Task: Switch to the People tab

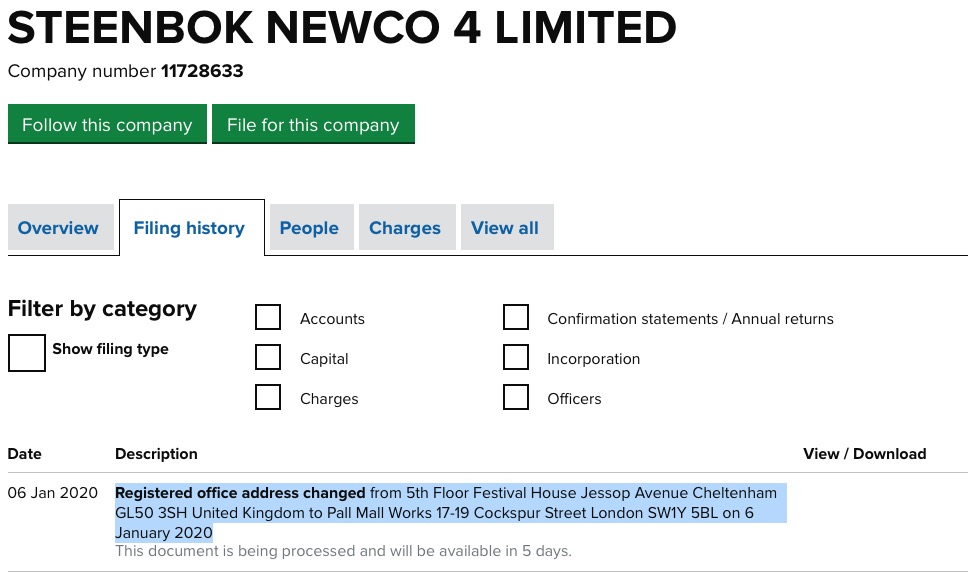Action: click(x=309, y=228)
